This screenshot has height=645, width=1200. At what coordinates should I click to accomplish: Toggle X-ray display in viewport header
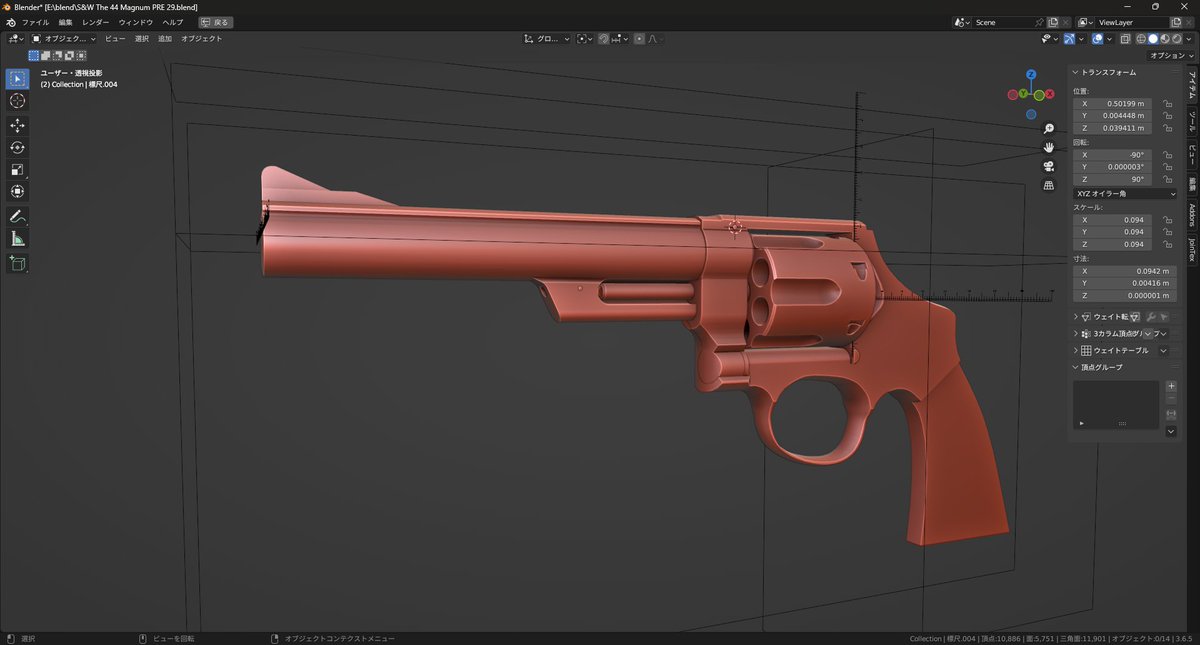1126,39
